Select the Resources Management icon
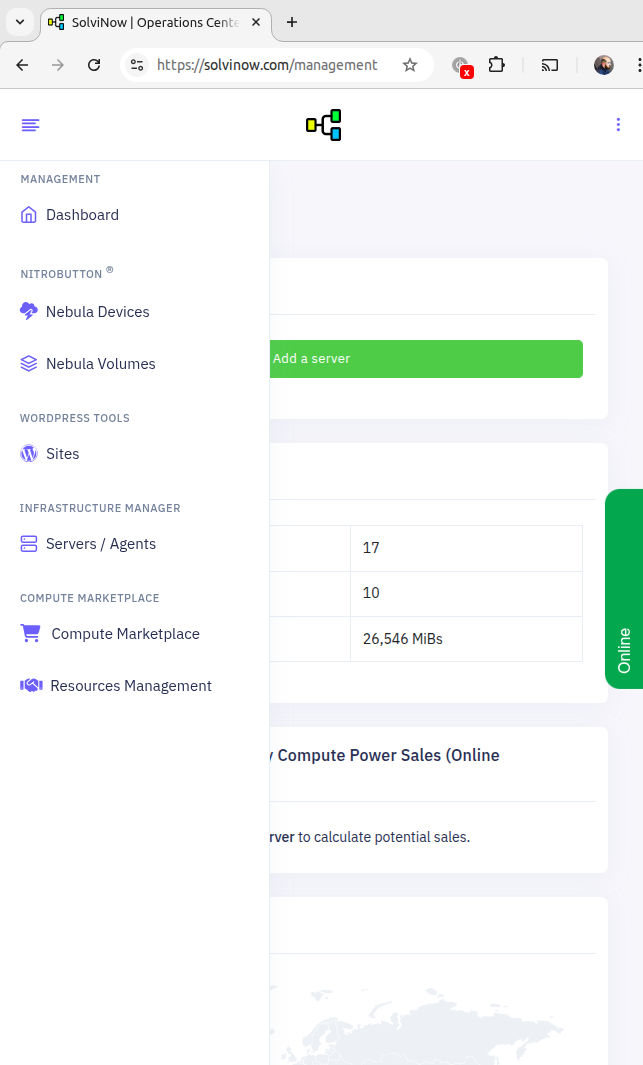 coord(30,685)
